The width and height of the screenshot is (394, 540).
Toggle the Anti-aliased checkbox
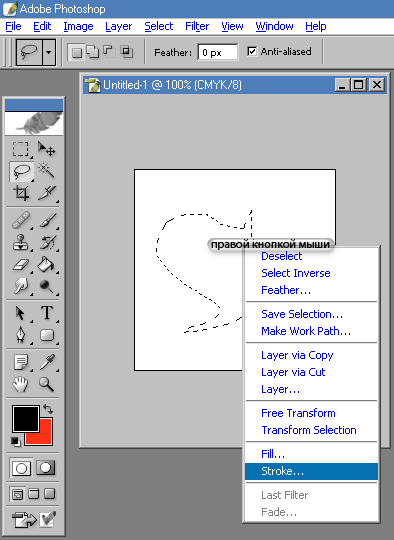[x=252, y=51]
